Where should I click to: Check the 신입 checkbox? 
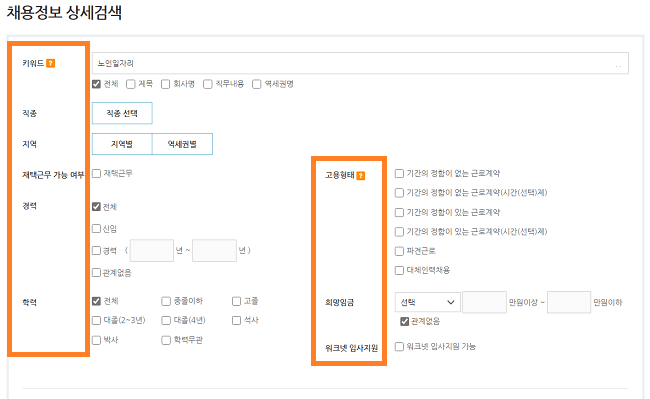[x=96, y=228]
